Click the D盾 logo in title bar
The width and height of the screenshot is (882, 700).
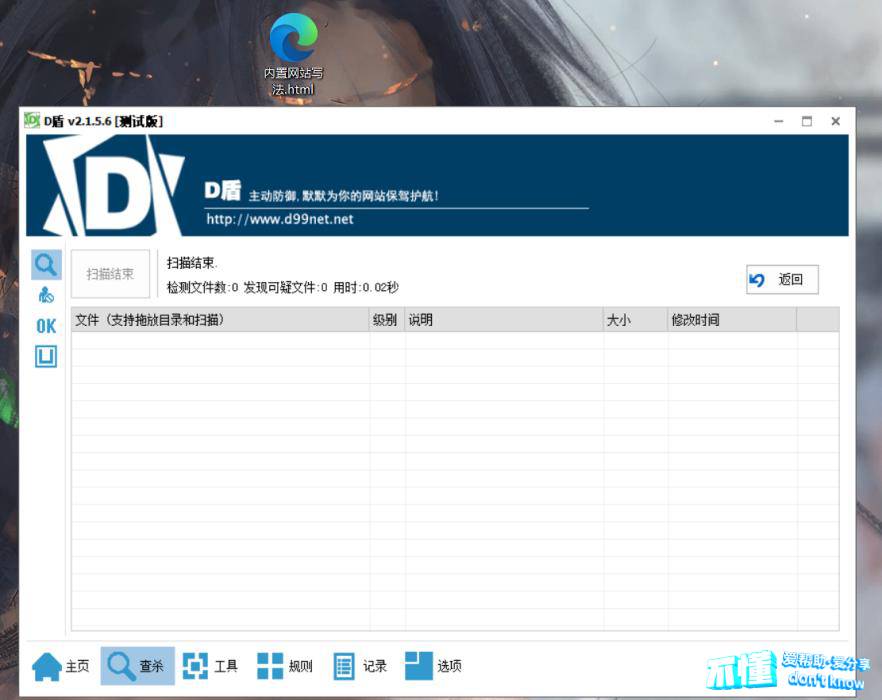(32, 121)
